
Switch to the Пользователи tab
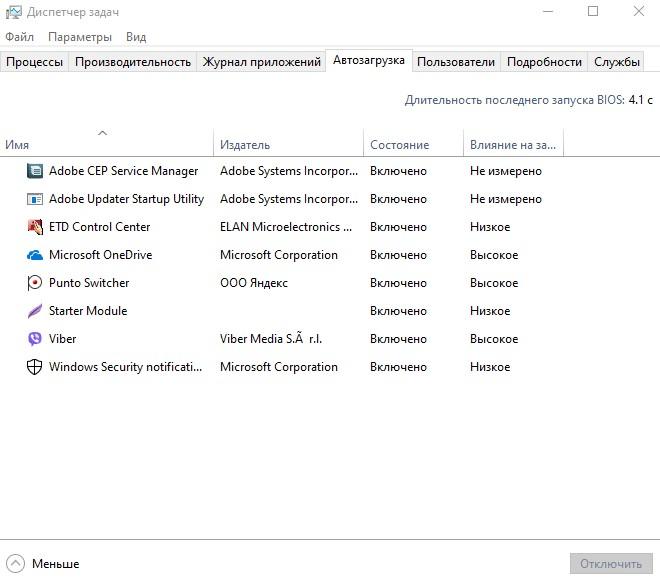pyautogui.click(x=456, y=62)
